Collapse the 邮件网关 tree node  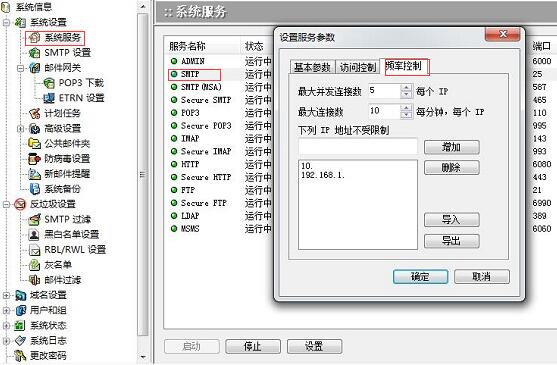click(x=21, y=68)
